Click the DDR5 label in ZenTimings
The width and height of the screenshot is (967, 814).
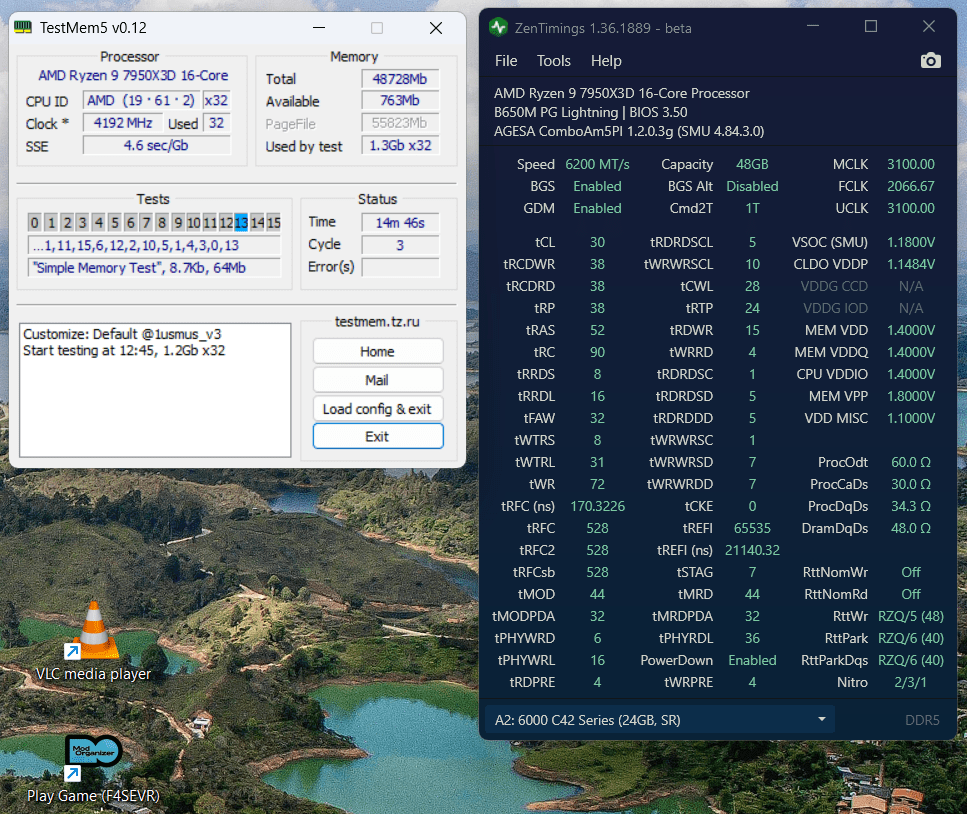[x=922, y=720]
